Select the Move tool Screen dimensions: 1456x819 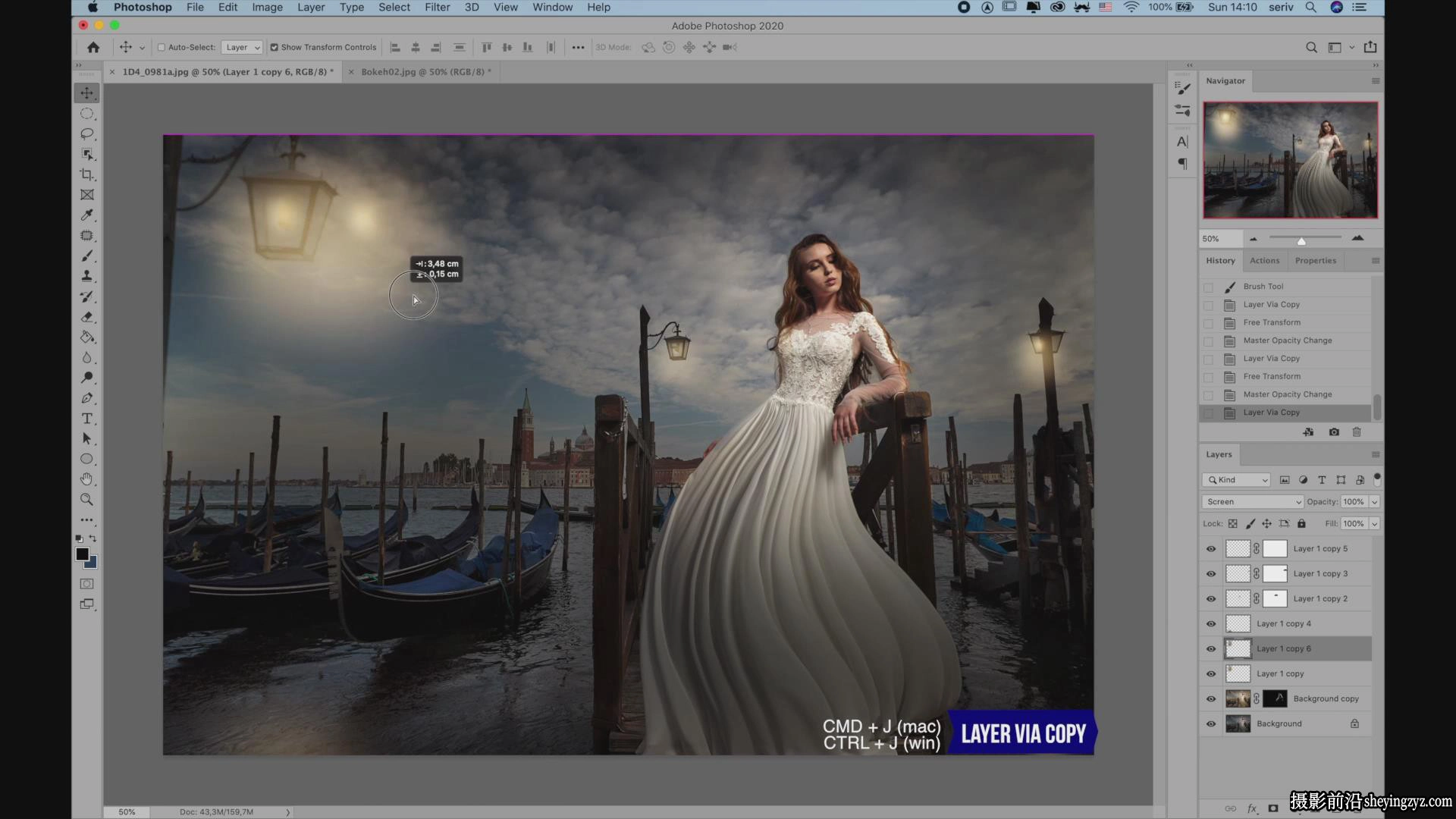click(x=87, y=93)
